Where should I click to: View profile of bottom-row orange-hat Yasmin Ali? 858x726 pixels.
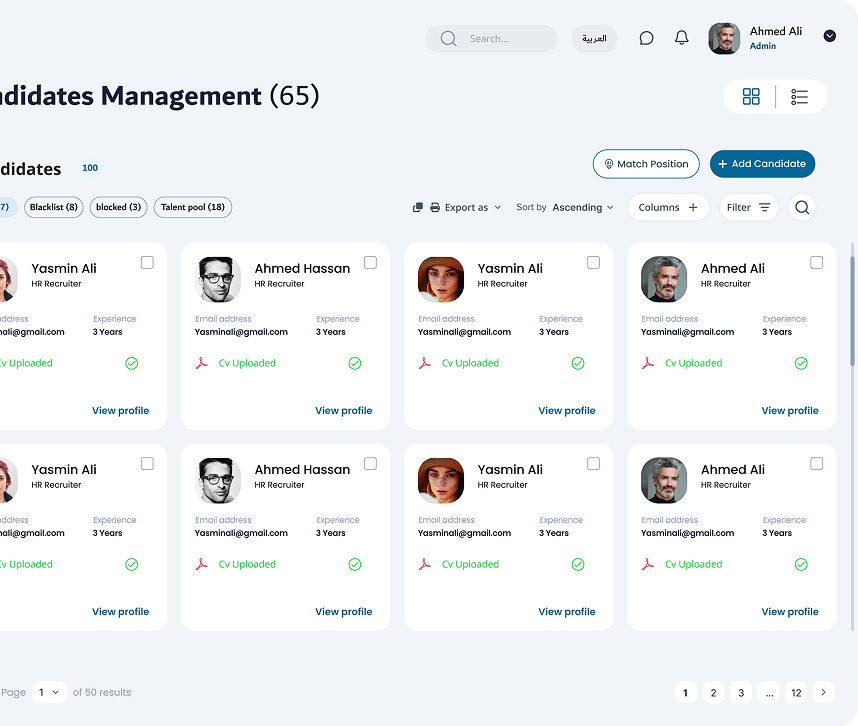click(x=567, y=612)
